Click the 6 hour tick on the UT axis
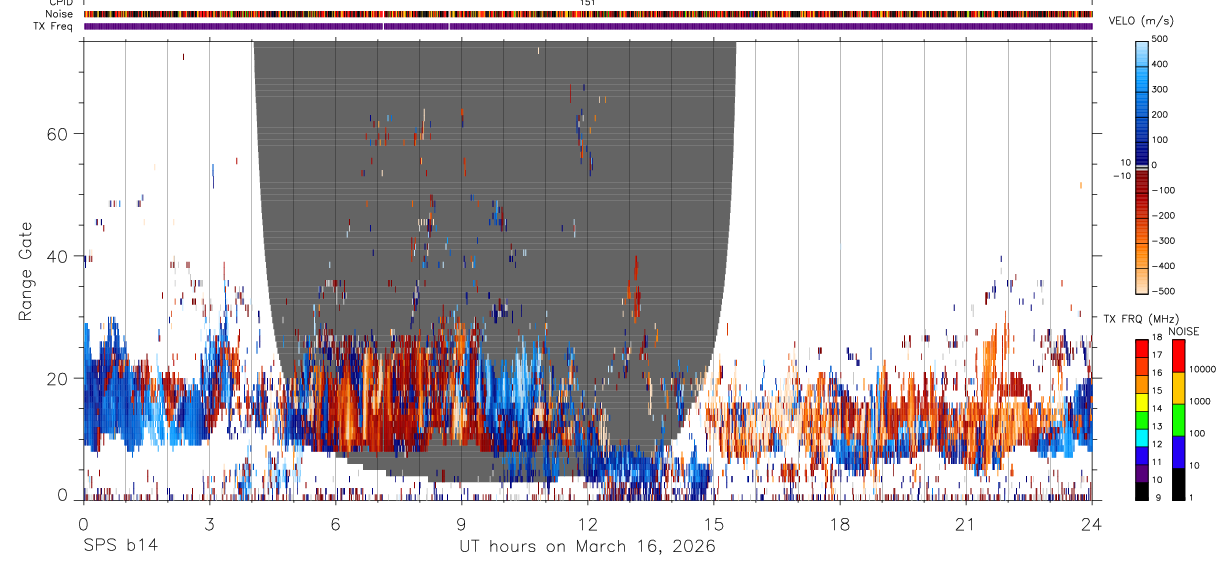Screen dimensions: 1228x567 coord(336,523)
